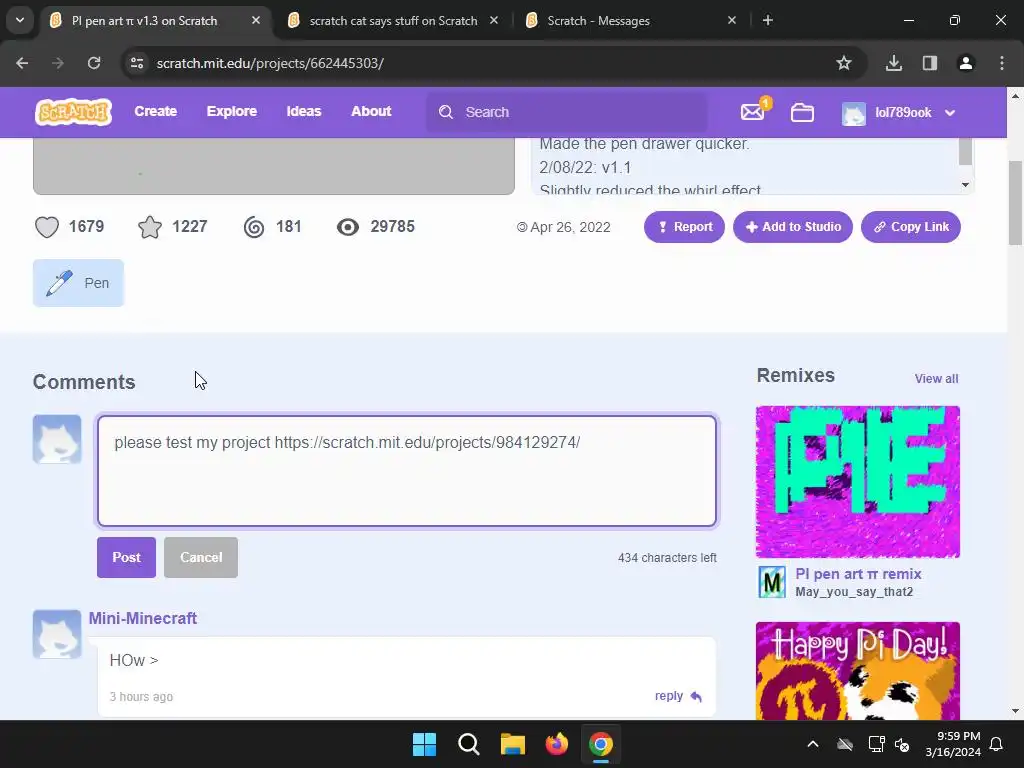Click Chrome icon in taskbar
Viewport: 1024px width, 768px height.
[x=601, y=744]
